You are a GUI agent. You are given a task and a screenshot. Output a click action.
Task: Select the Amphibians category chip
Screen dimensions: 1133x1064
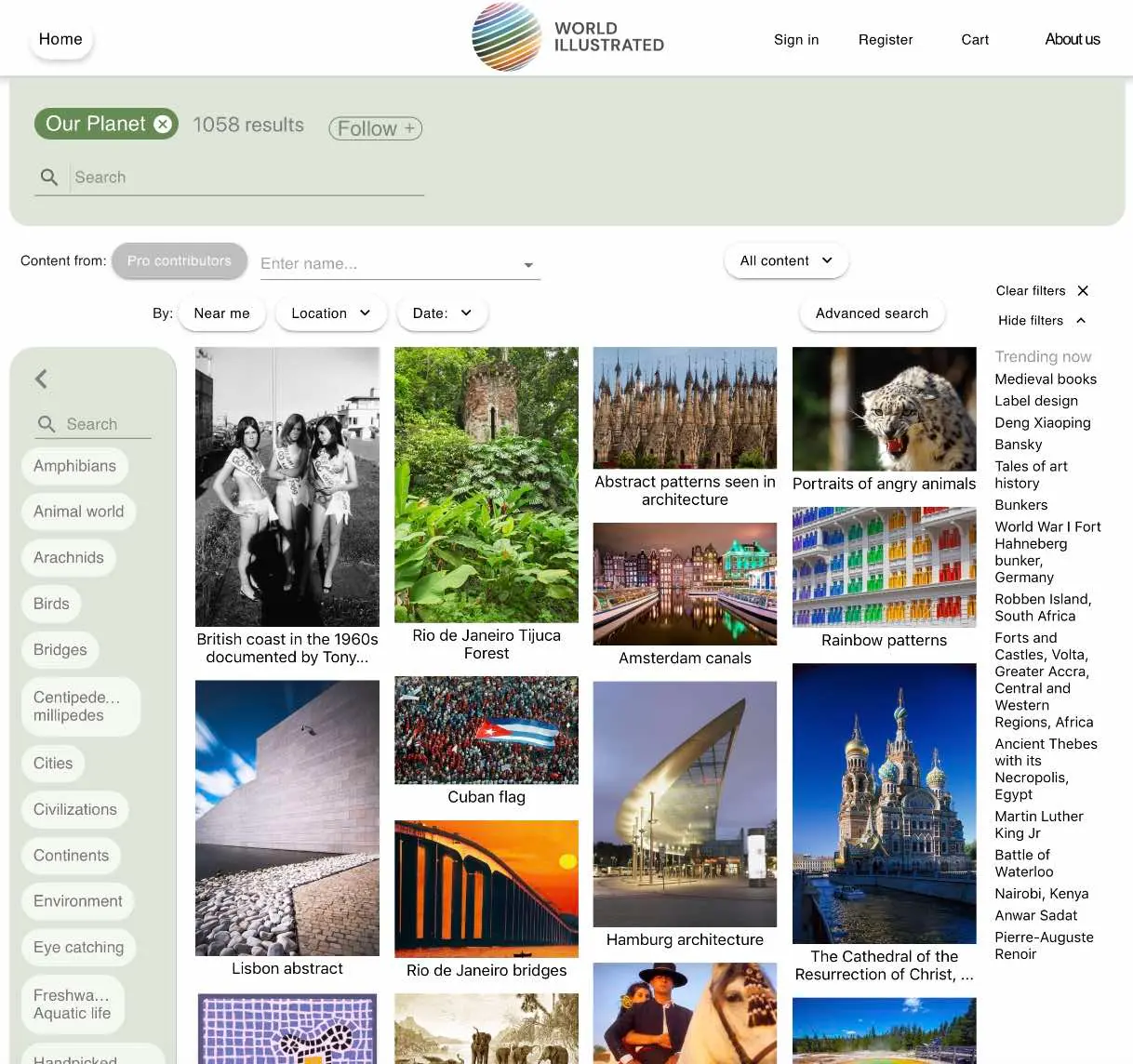click(74, 466)
